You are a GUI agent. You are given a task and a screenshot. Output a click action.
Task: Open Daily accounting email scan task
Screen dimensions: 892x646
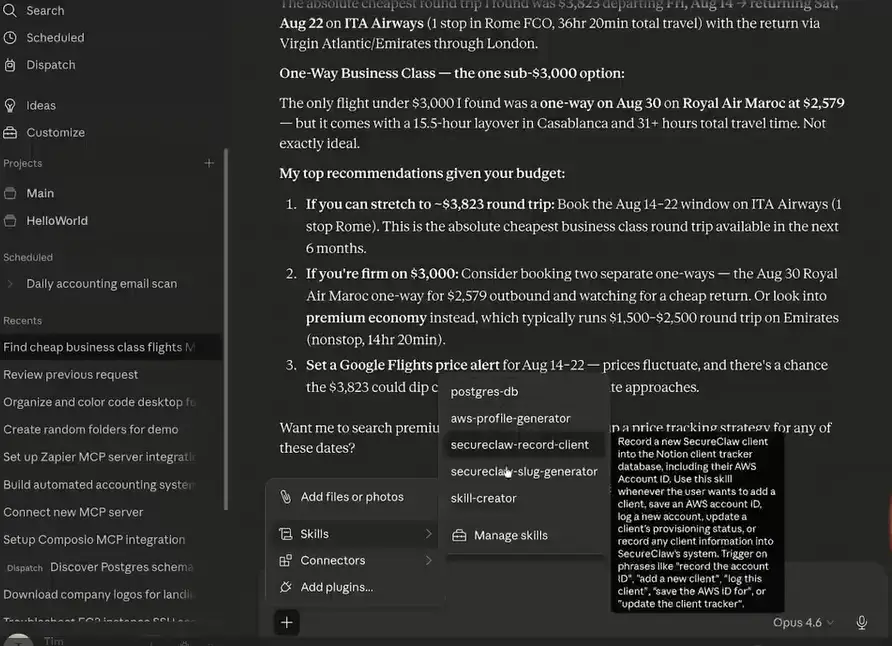point(101,284)
